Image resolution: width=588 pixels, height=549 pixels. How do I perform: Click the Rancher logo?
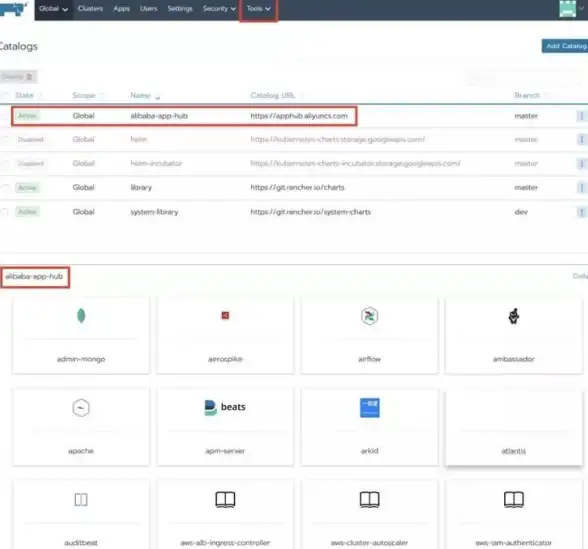tap(14, 8)
